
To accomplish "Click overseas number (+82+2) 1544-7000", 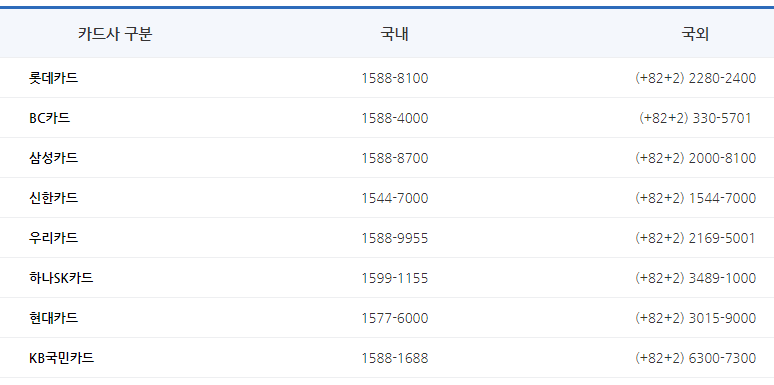I will pos(696,198).
